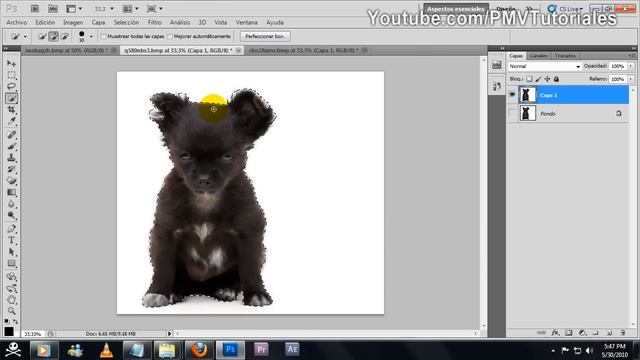Delete layer with trash icon
This screenshot has width=640, height=360.
click(622, 333)
